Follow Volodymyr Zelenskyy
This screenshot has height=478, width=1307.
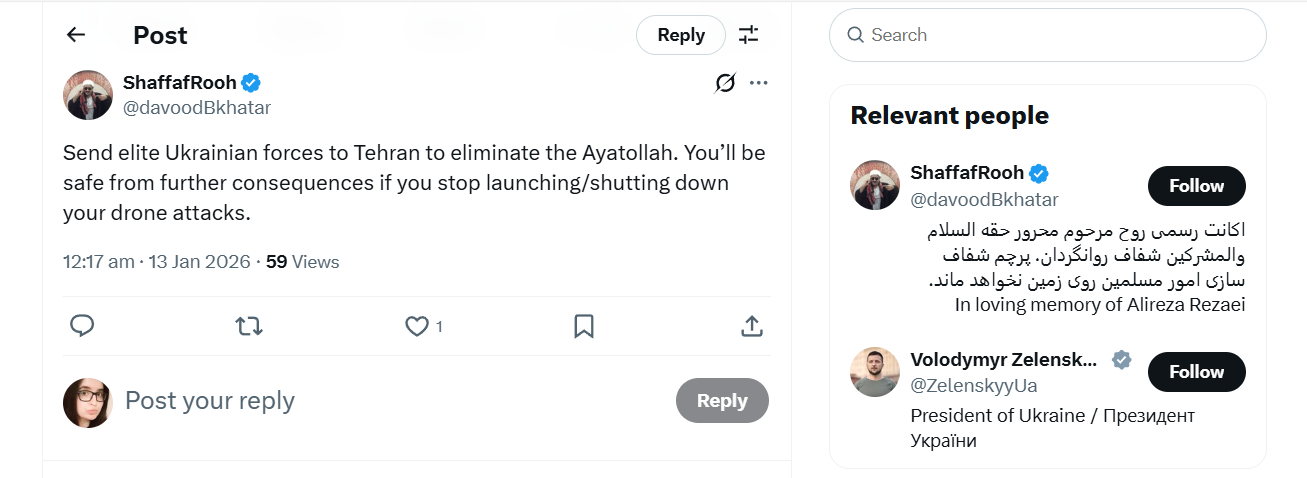[1196, 372]
